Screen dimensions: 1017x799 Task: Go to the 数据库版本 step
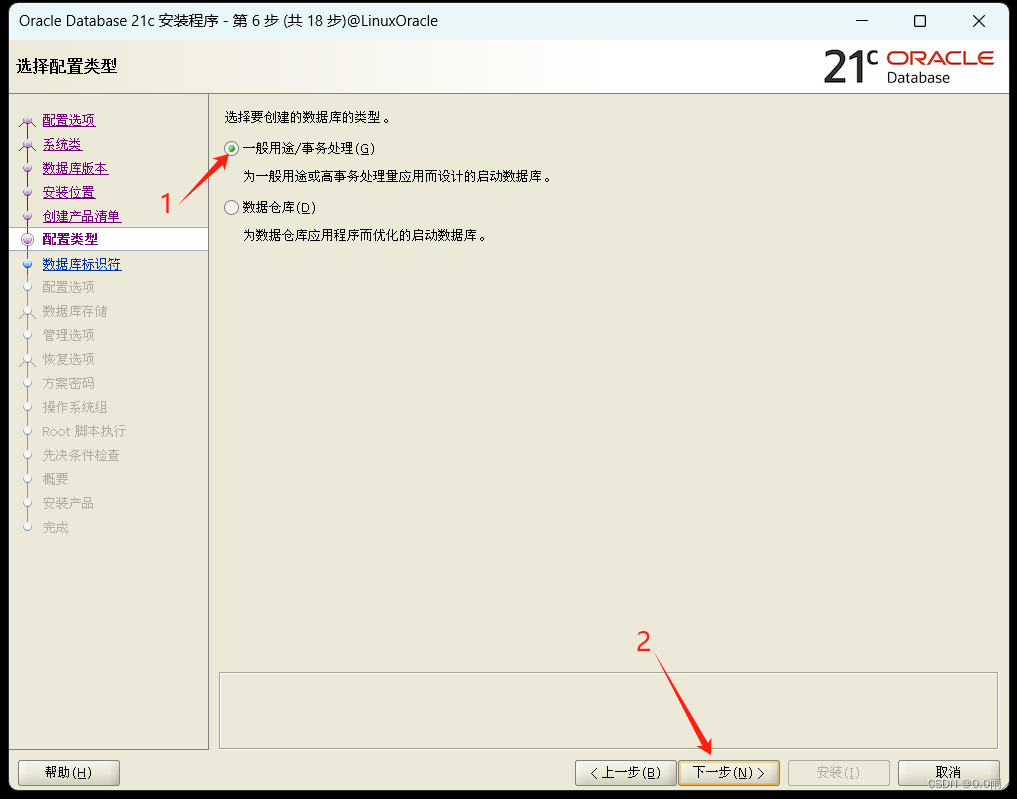pos(75,167)
